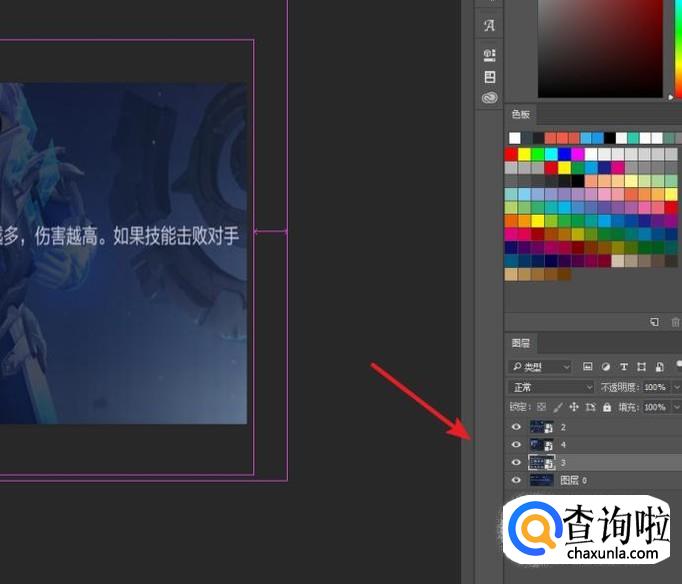Hide layer 2 via eye icon
Viewport: 682px width, 584px height.
coord(516,427)
